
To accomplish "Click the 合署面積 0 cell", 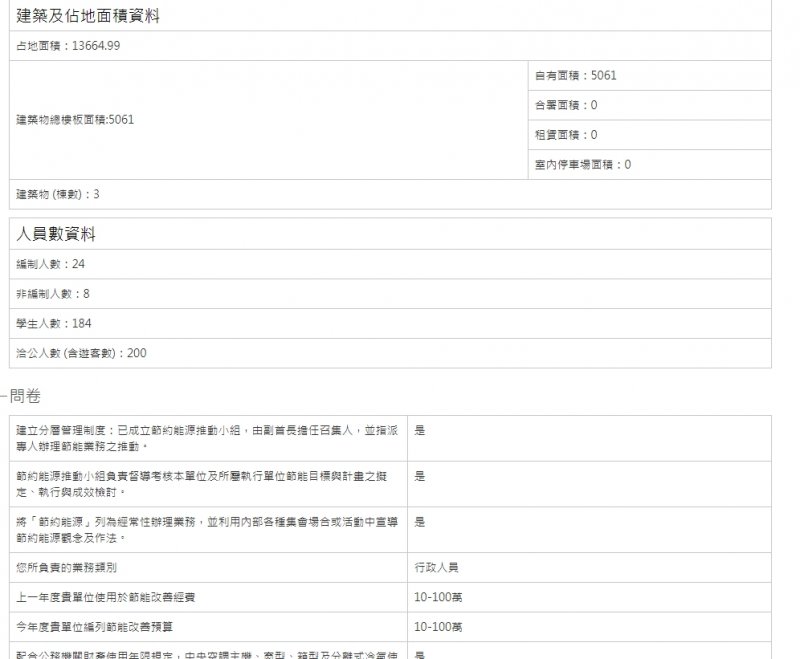I will tap(566, 105).
